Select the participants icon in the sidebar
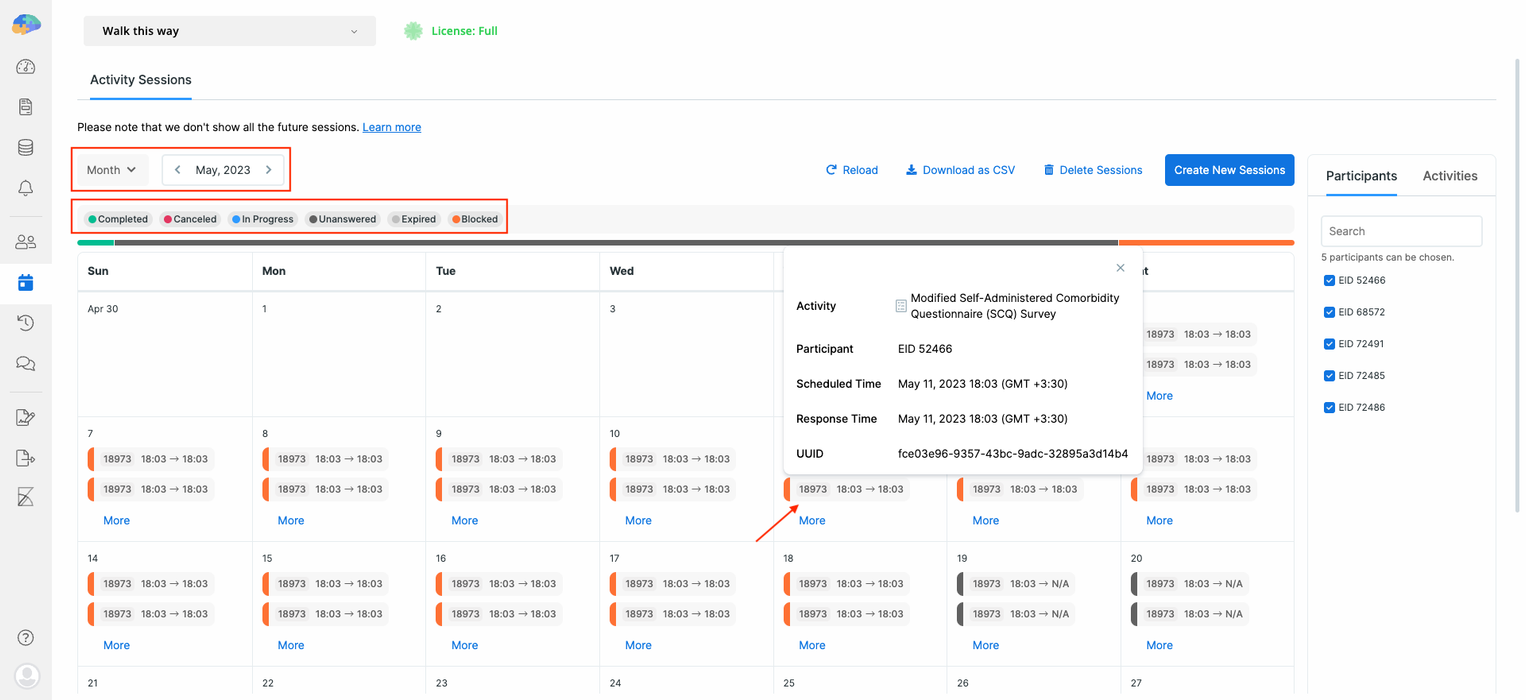This screenshot has width=1526, height=700. (26, 240)
